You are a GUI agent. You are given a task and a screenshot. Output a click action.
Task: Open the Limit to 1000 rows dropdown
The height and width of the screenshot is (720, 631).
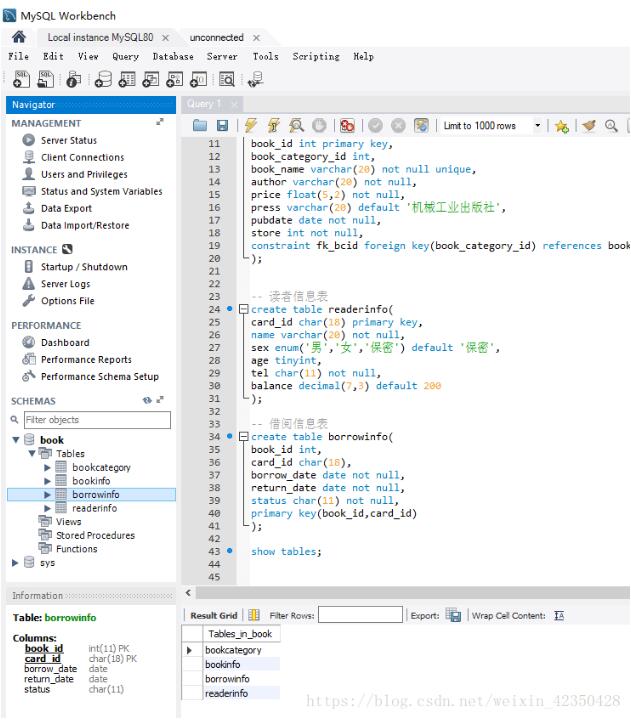[538, 126]
